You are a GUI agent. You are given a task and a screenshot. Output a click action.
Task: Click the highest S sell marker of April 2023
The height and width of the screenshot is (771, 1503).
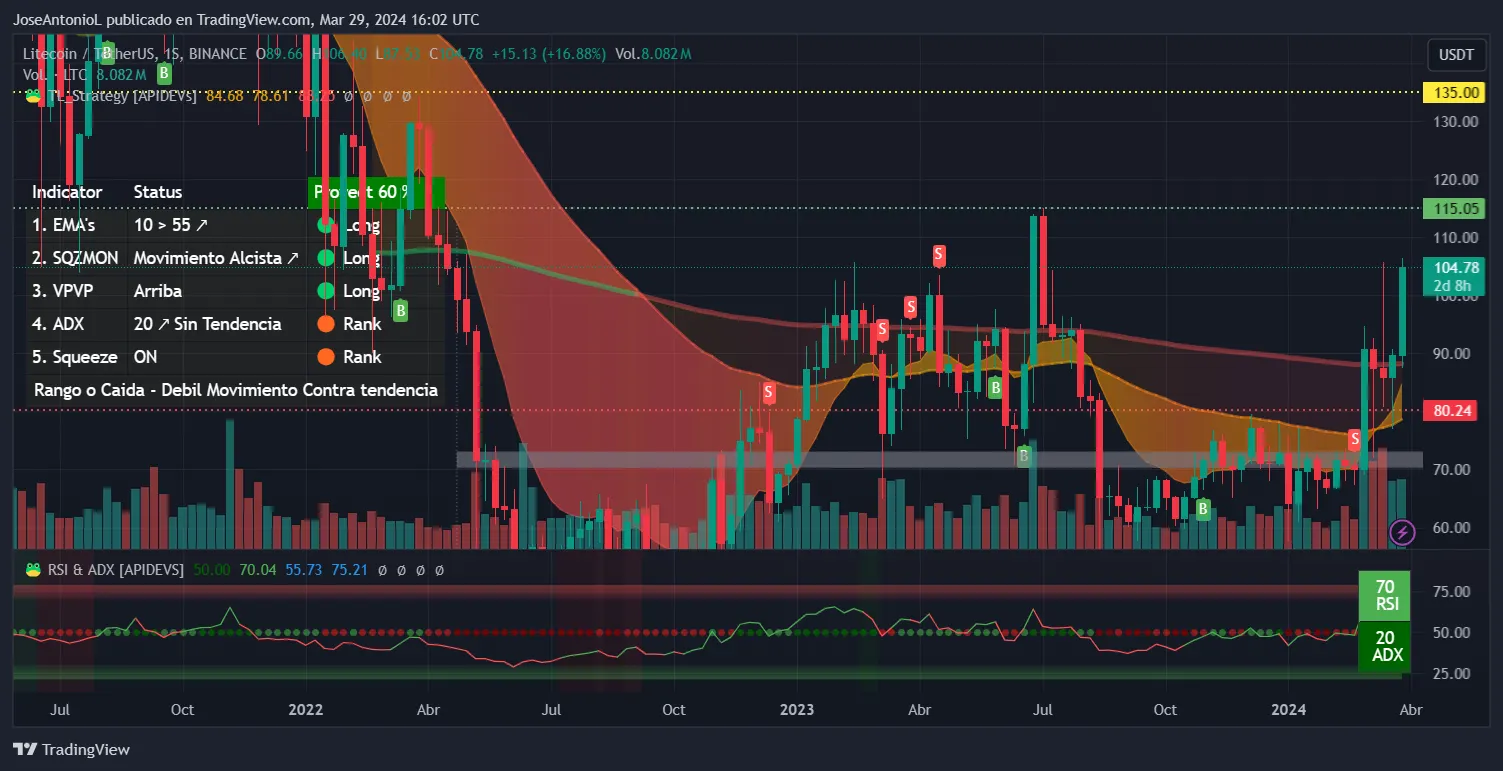click(x=939, y=255)
